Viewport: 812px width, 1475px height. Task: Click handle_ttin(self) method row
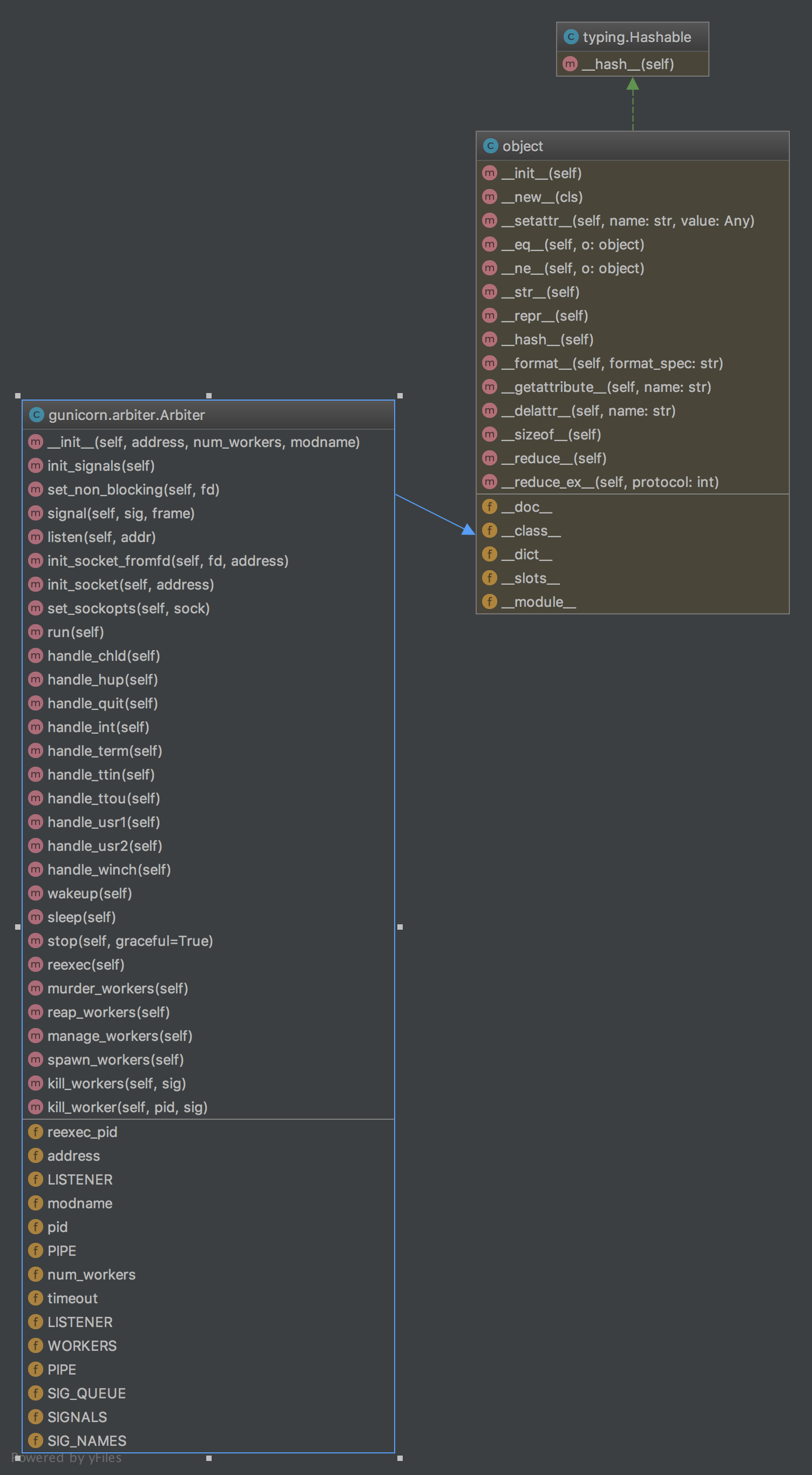[208, 775]
